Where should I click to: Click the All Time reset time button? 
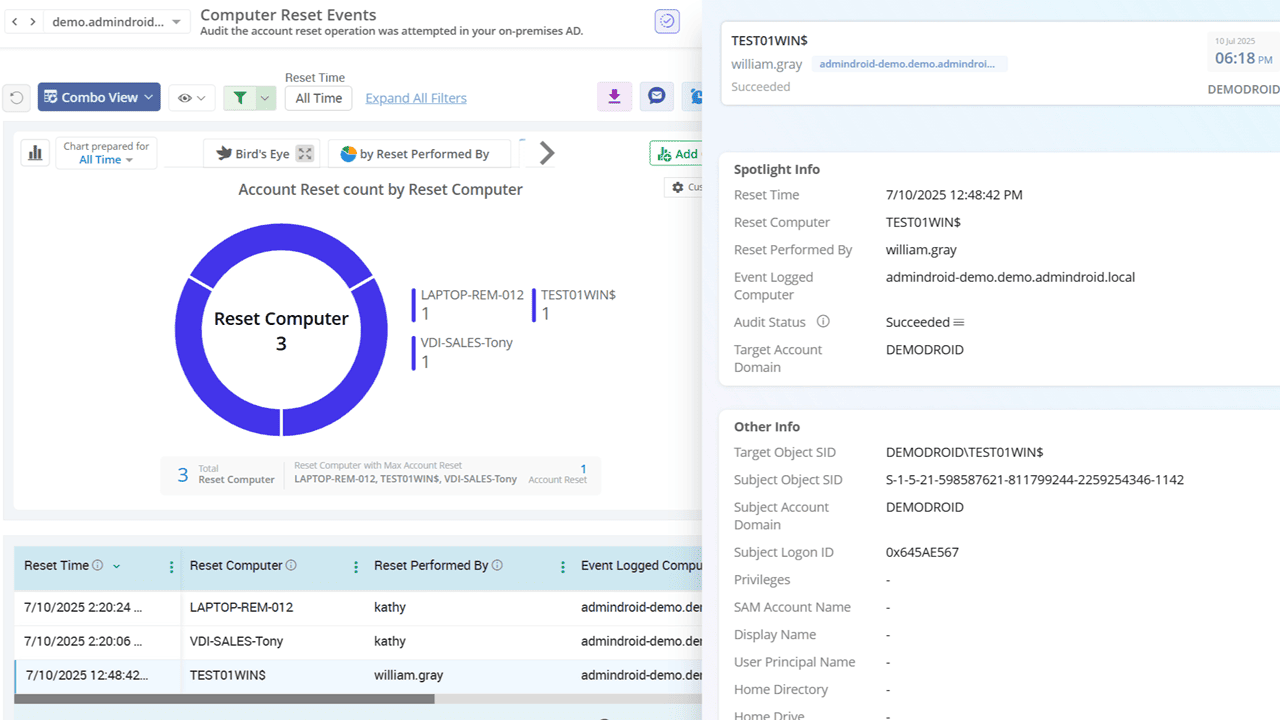pos(319,98)
